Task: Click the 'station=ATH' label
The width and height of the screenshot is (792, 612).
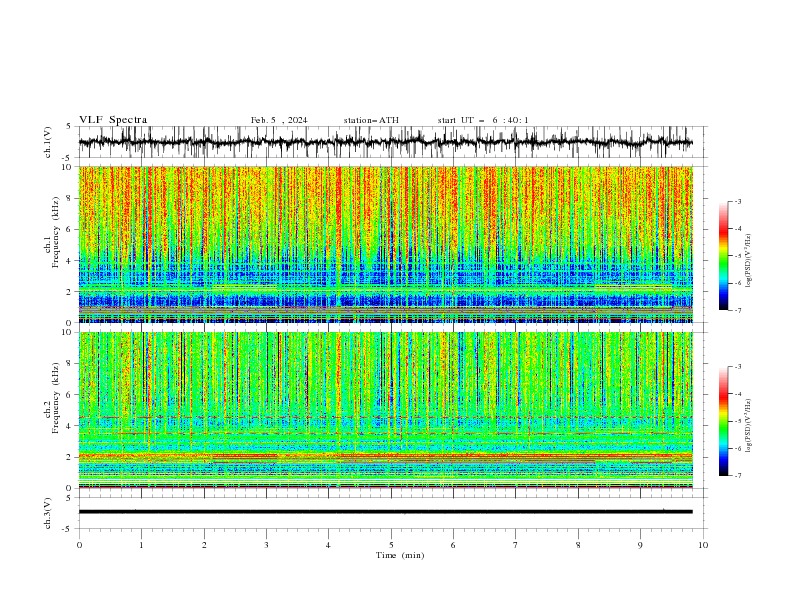Action: [371, 120]
